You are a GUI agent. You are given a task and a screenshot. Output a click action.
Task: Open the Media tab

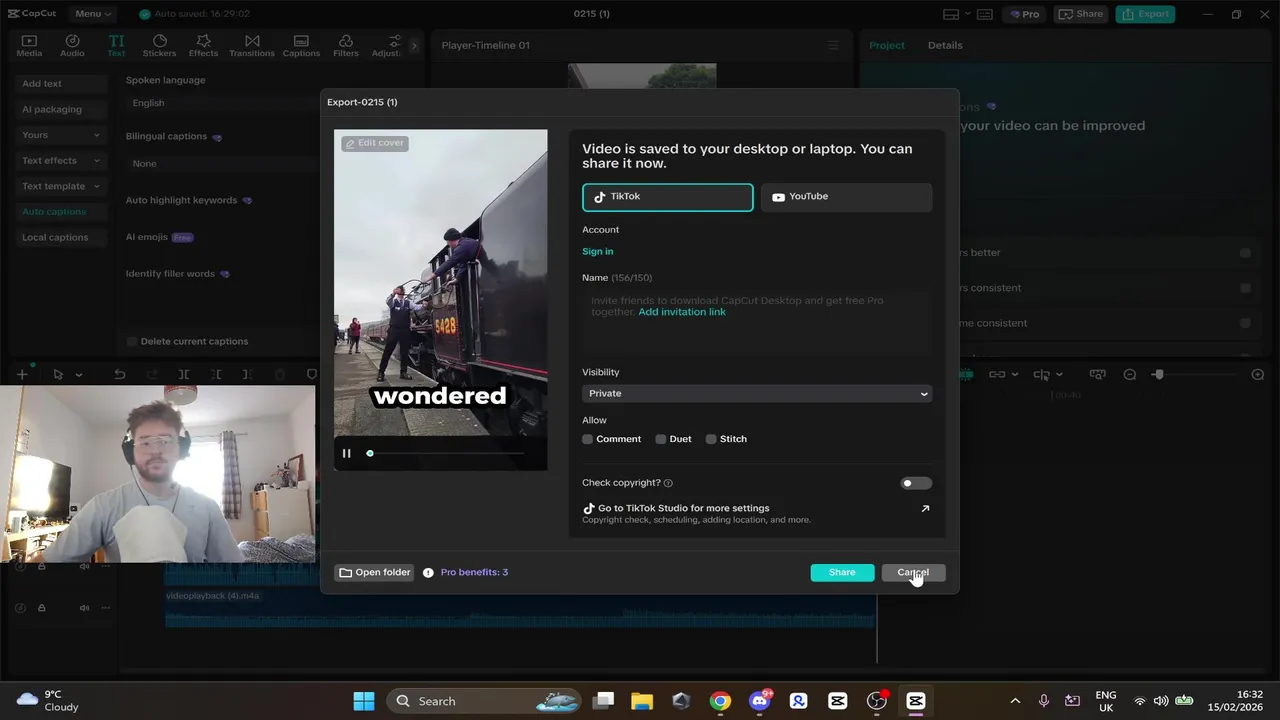[x=29, y=45]
